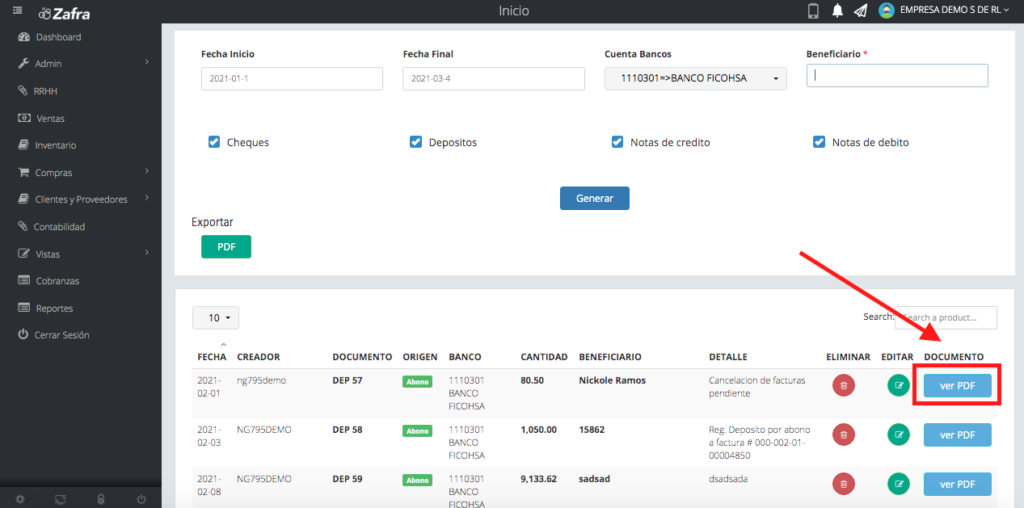Expand the Vistas sidebar menu
The image size is (1024, 508).
(80, 253)
